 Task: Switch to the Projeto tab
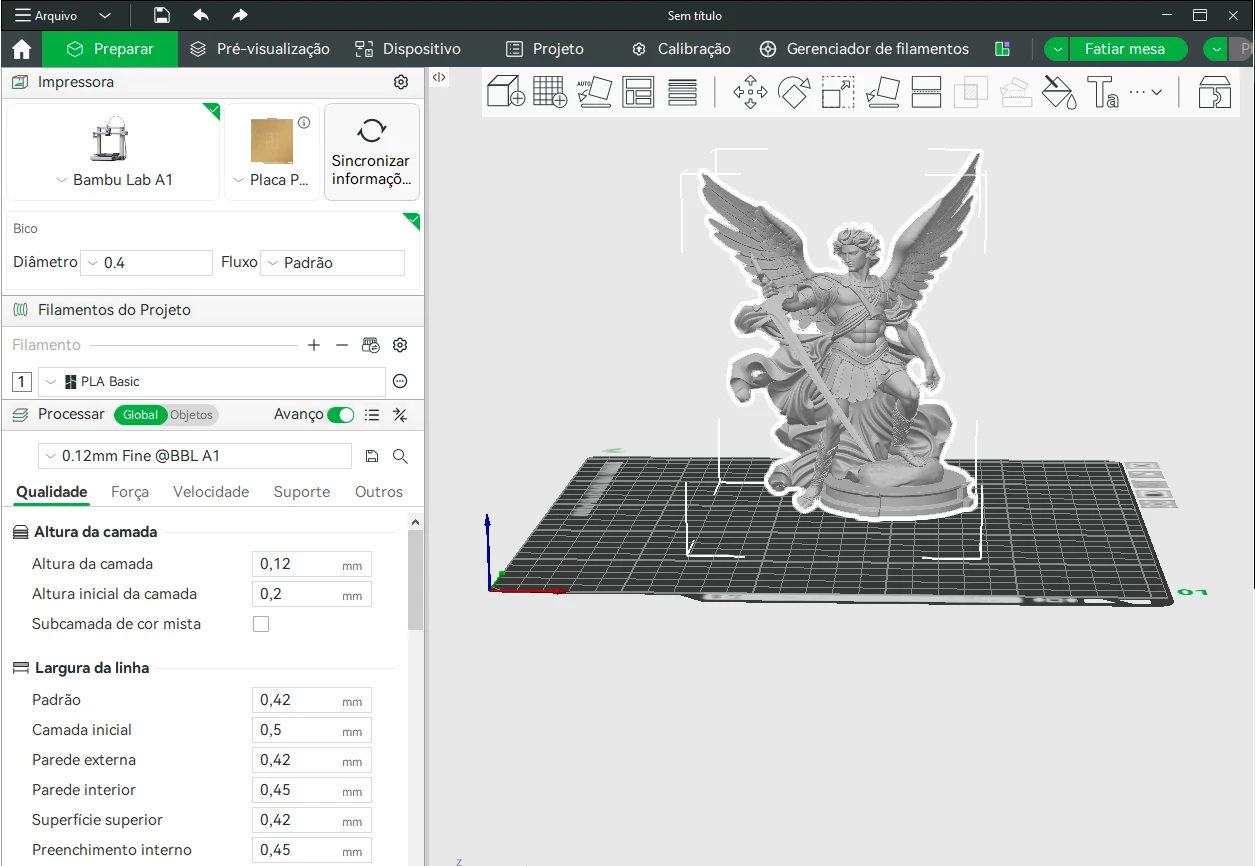(545, 49)
